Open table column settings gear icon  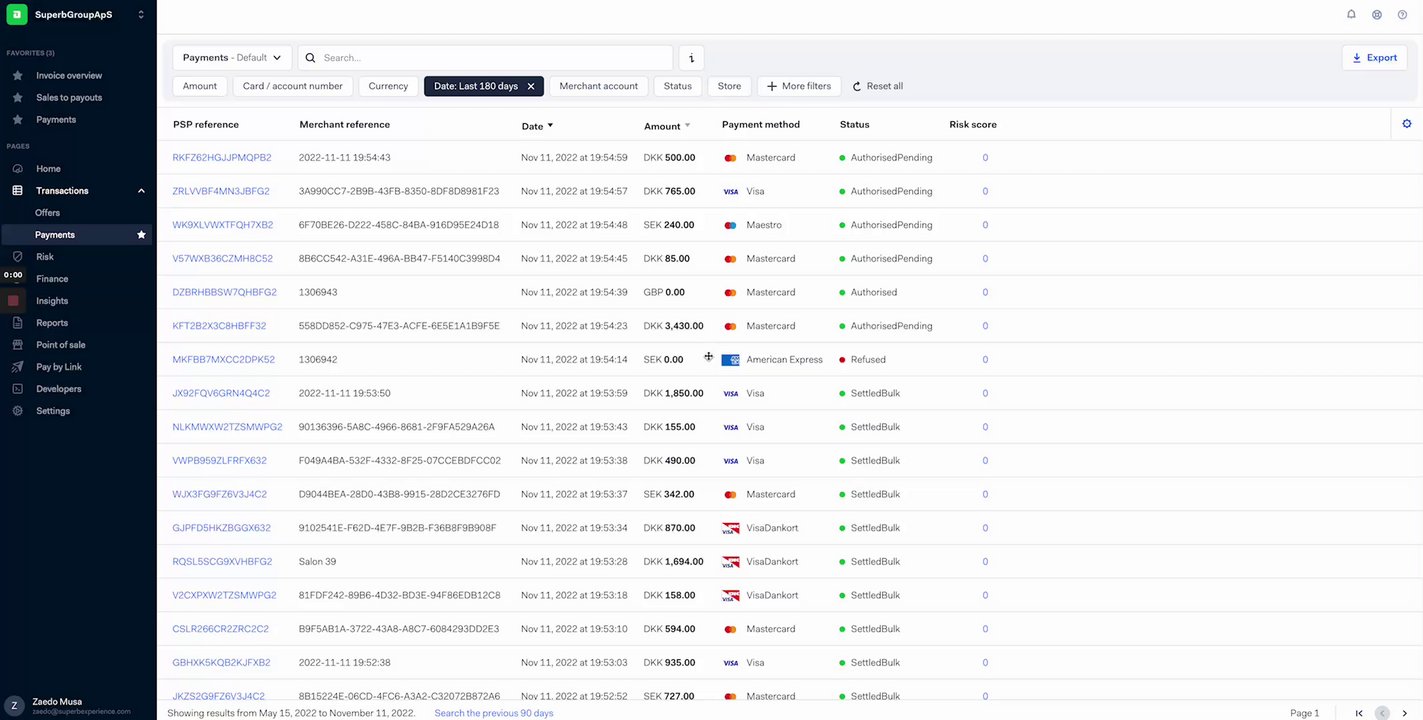click(1407, 124)
